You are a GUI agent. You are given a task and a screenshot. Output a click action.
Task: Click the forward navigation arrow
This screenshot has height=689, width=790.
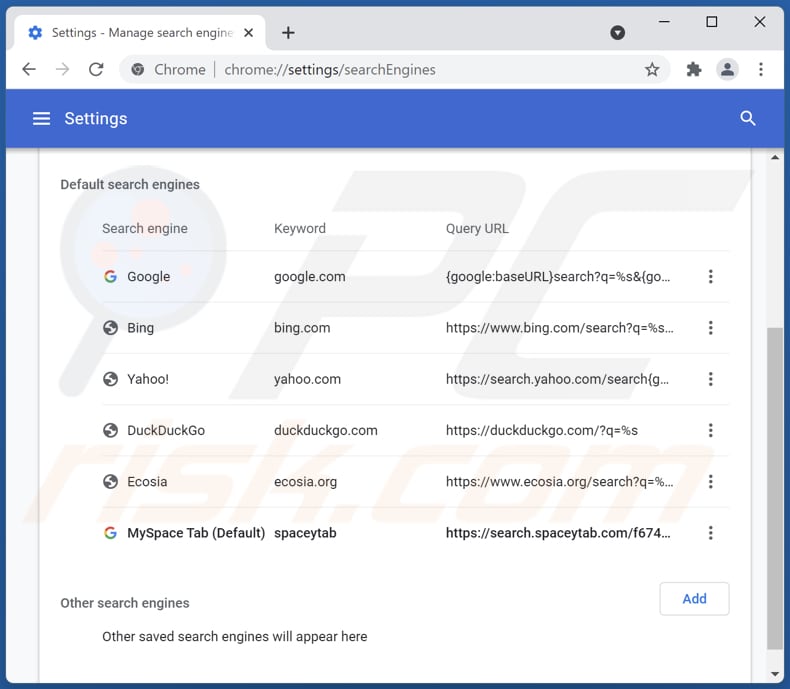click(x=62, y=70)
